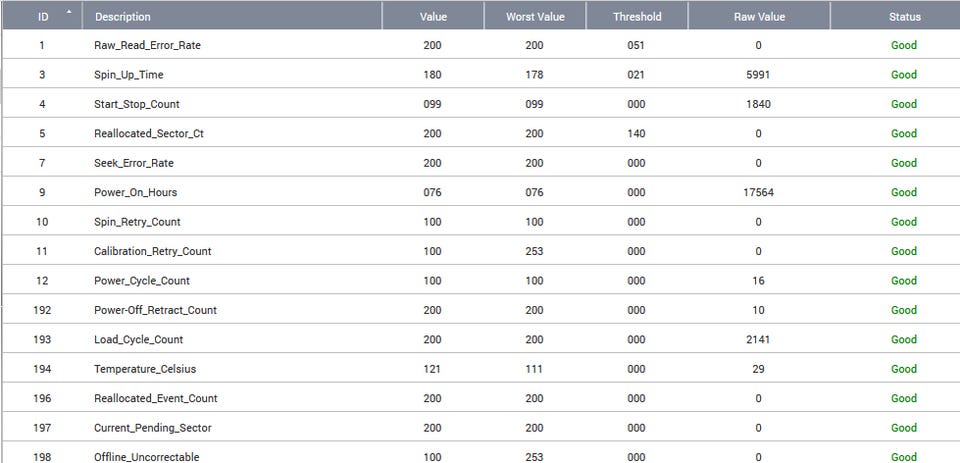Sort by Raw Value column header
Image resolution: width=960 pixels, height=463 pixels.
pos(758,16)
